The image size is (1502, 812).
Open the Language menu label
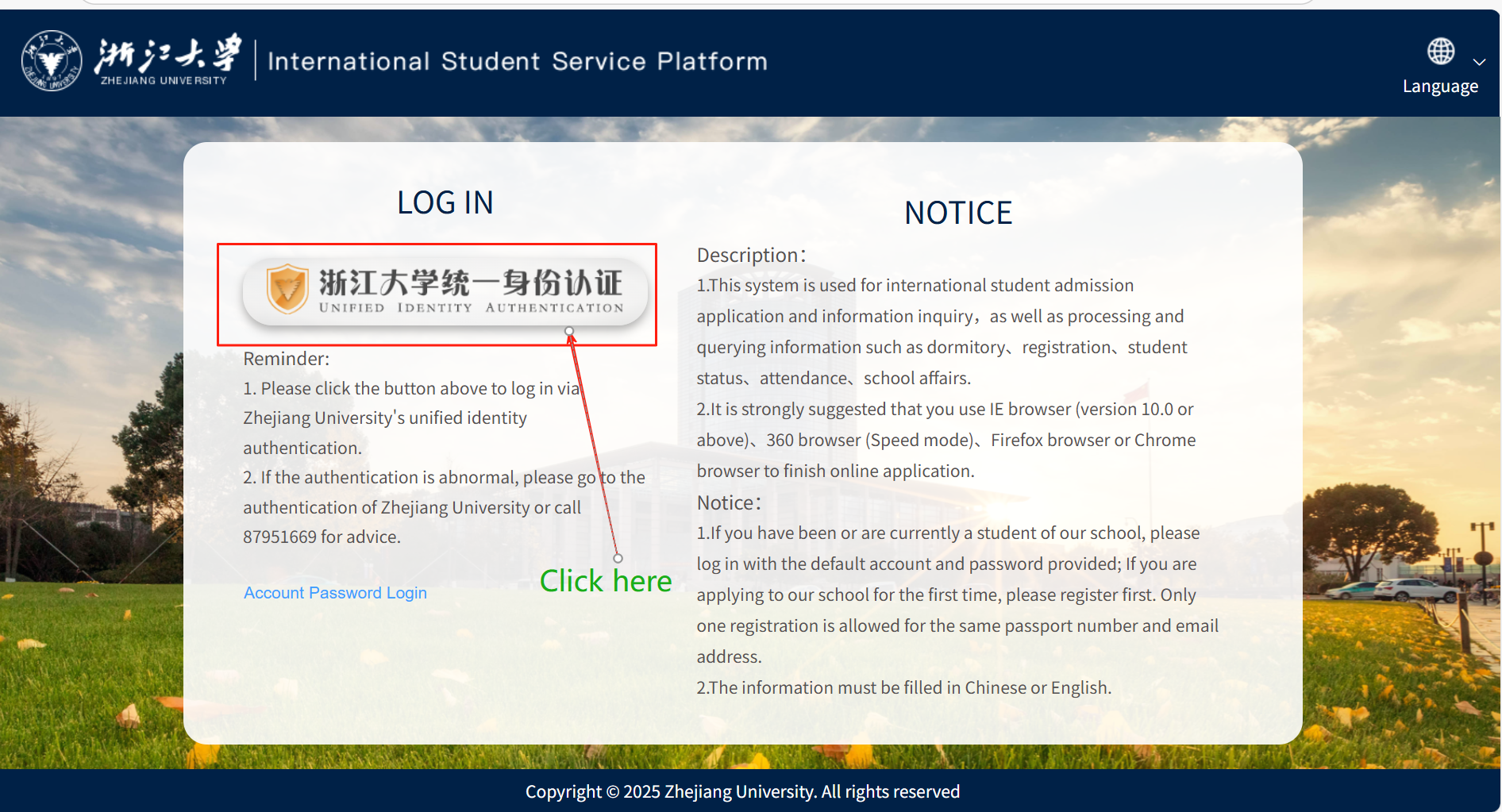(x=1439, y=87)
